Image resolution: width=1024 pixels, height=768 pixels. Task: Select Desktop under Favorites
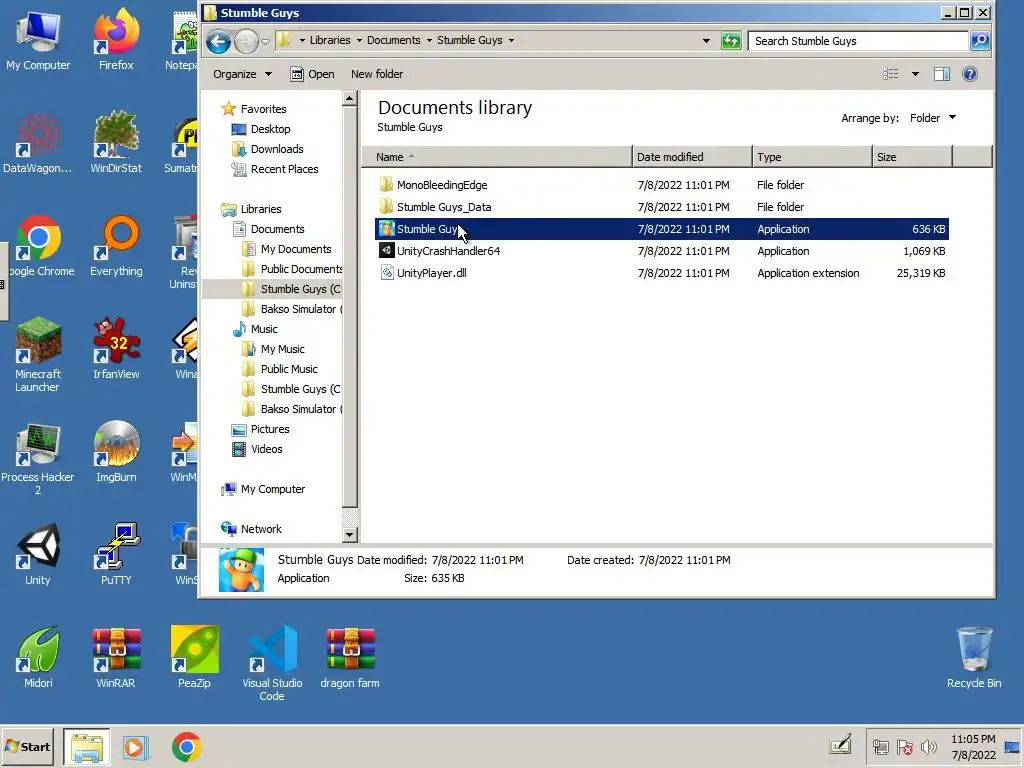click(x=261, y=129)
